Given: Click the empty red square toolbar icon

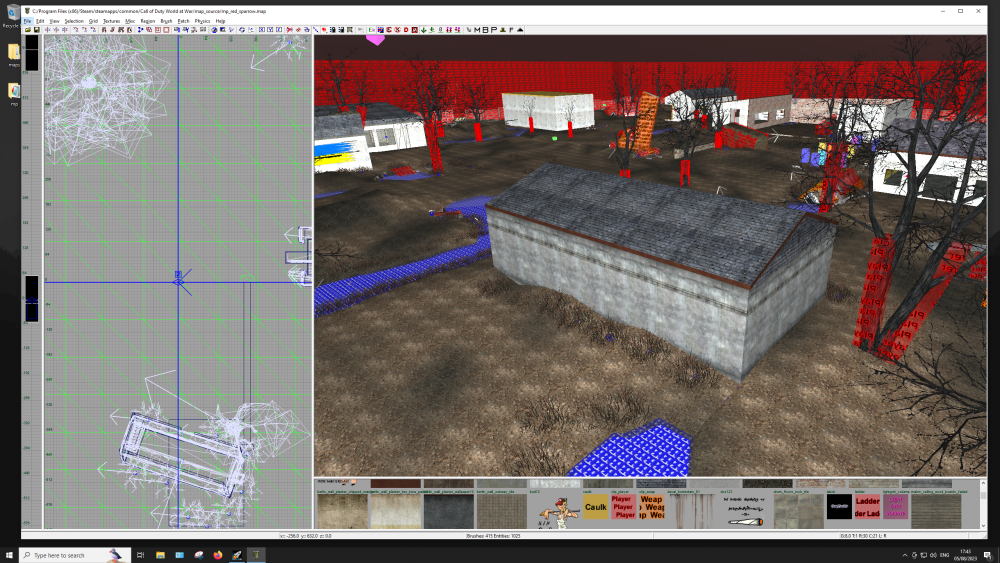Looking at the screenshot, I should click(166, 29).
